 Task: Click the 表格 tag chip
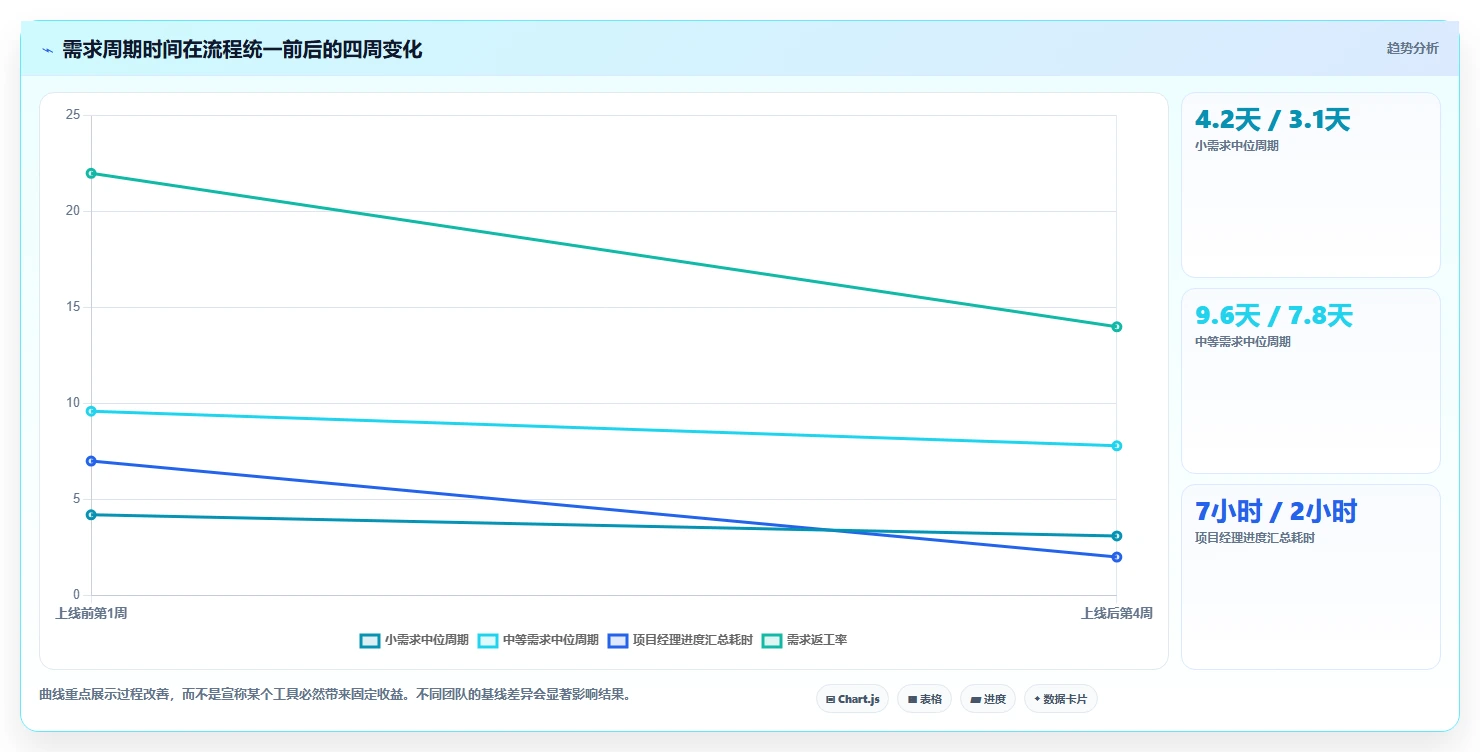[924, 699]
